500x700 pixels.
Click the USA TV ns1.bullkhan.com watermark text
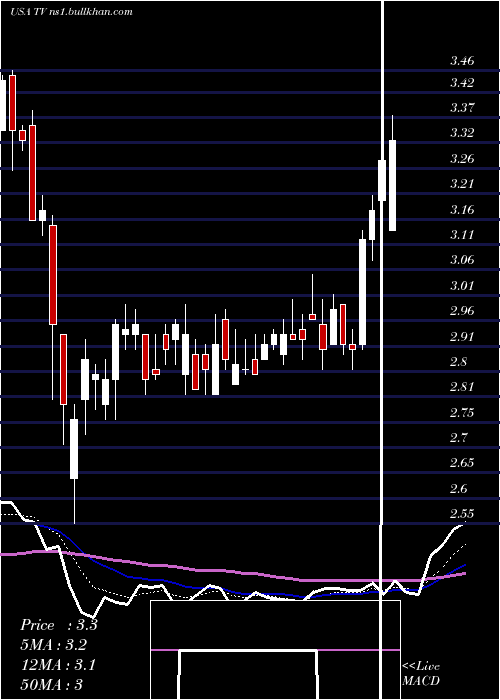coord(71,12)
